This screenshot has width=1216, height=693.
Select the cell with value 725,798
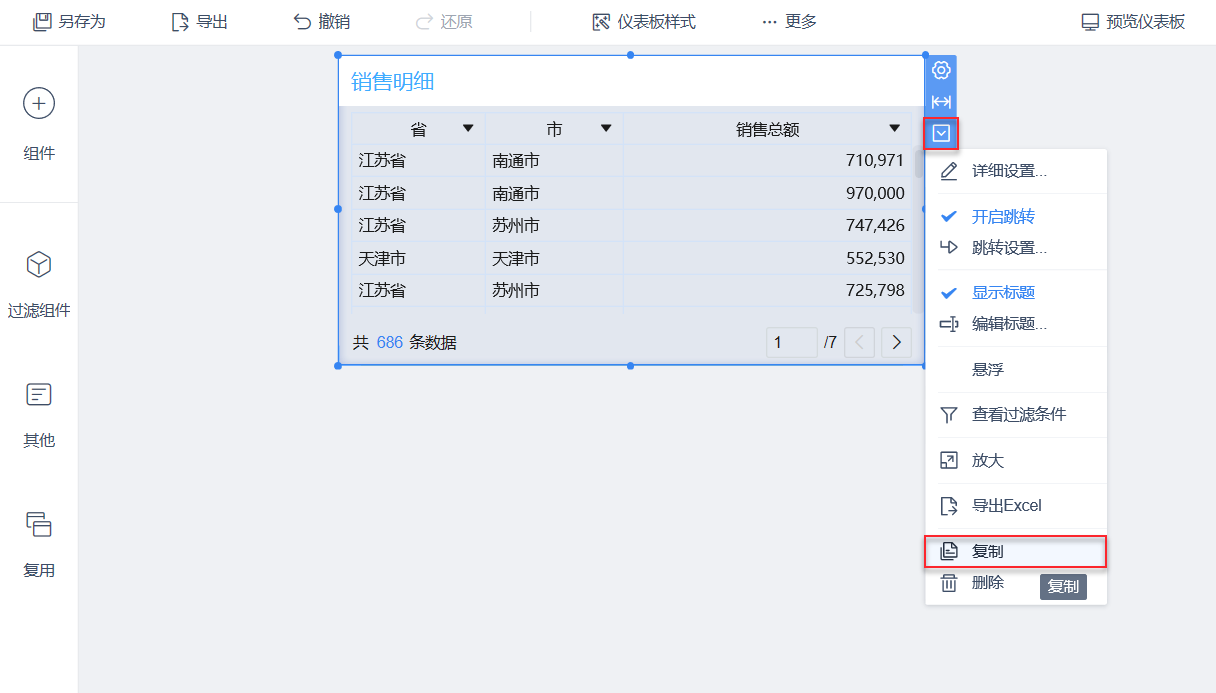768,290
